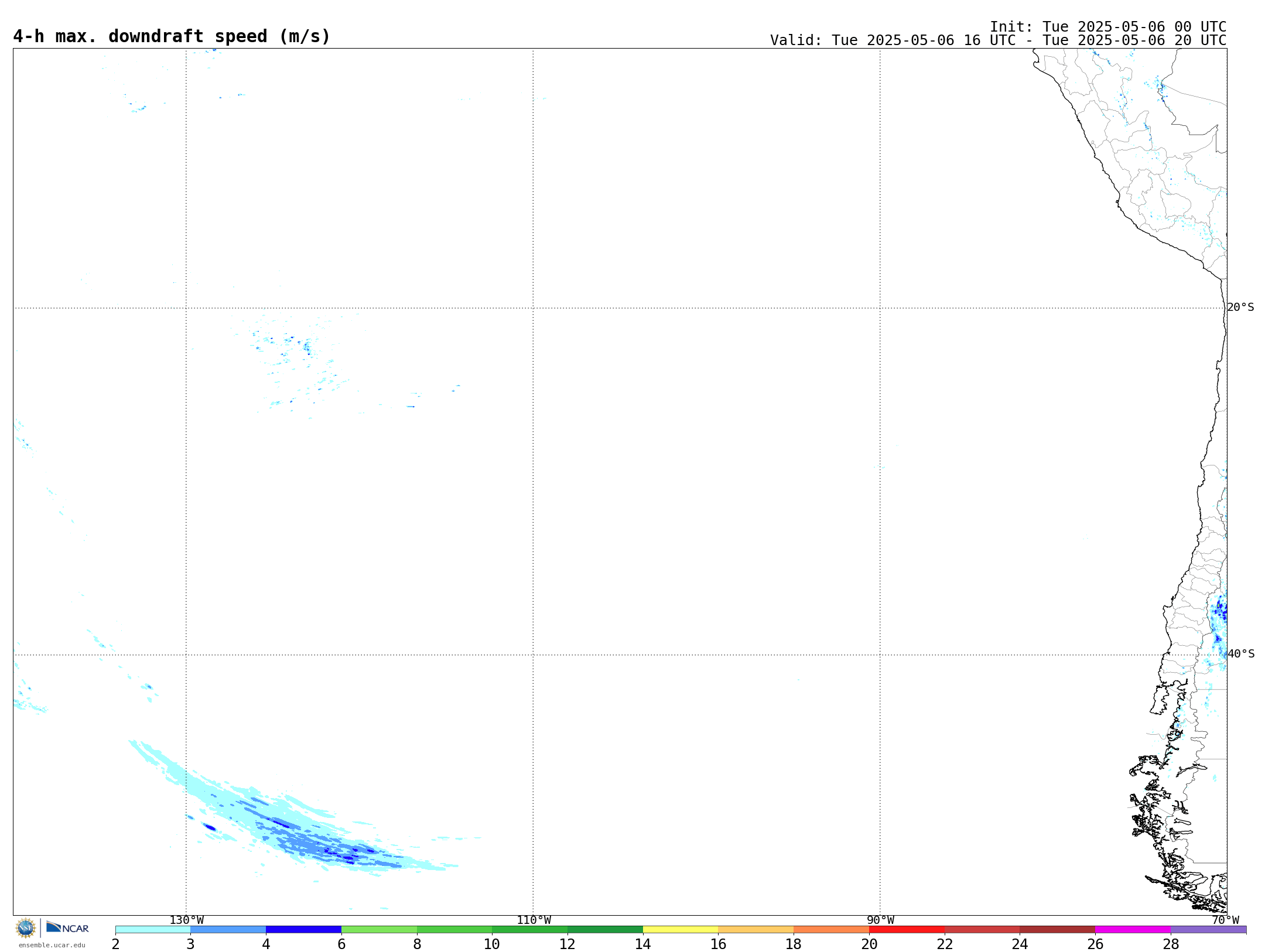The image size is (1265, 952).
Task: Click the colorbar tick label '14'
Action: (643, 944)
